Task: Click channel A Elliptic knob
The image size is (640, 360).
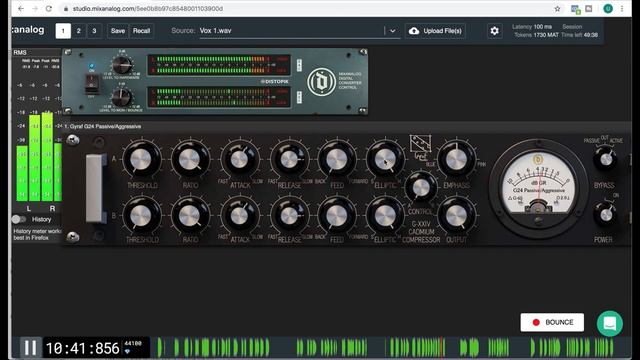Action: click(x=385, y=159)
